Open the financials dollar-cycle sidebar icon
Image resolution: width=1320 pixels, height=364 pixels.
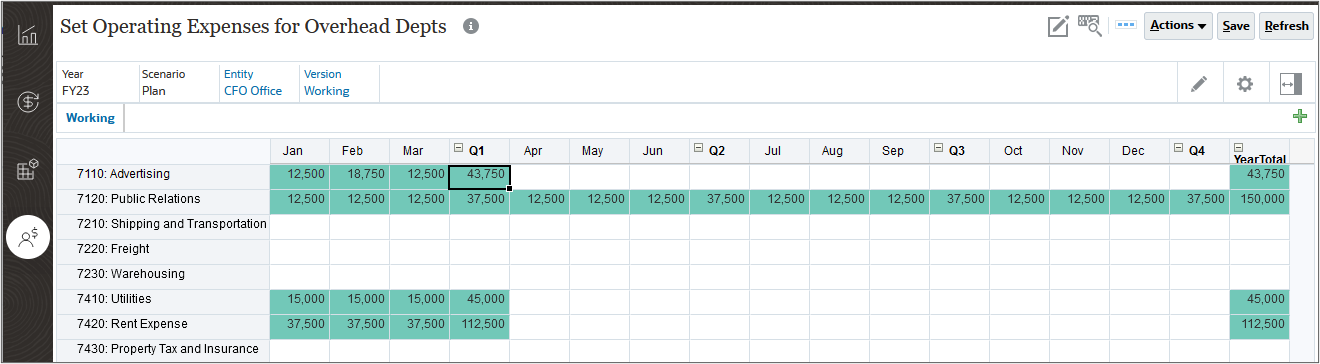click(28, 101)
